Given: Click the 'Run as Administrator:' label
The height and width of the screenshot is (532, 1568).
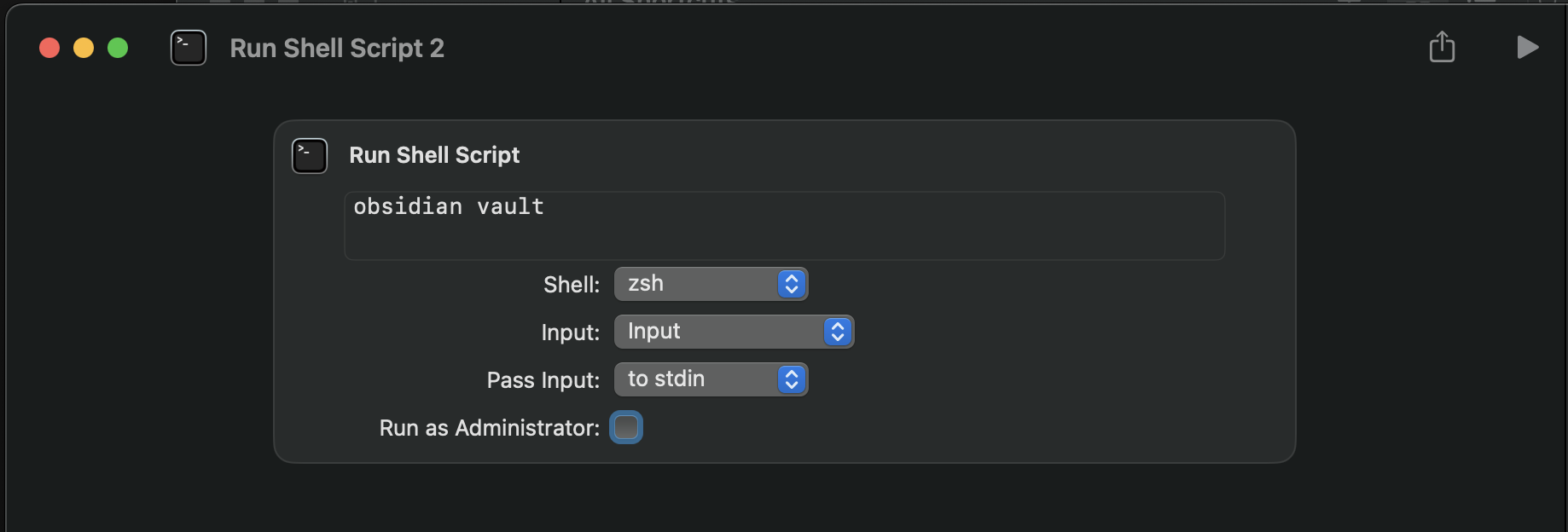Looking at the screenshot, I should 489,428.
